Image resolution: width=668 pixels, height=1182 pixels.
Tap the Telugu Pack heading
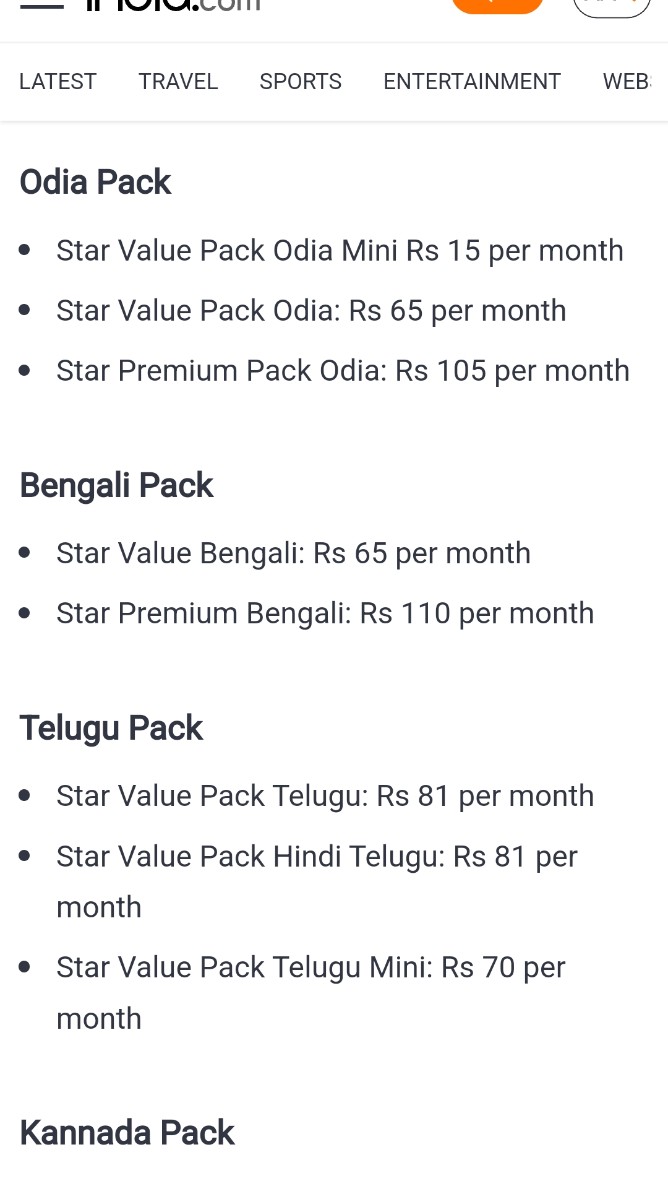tap(111, 728)
